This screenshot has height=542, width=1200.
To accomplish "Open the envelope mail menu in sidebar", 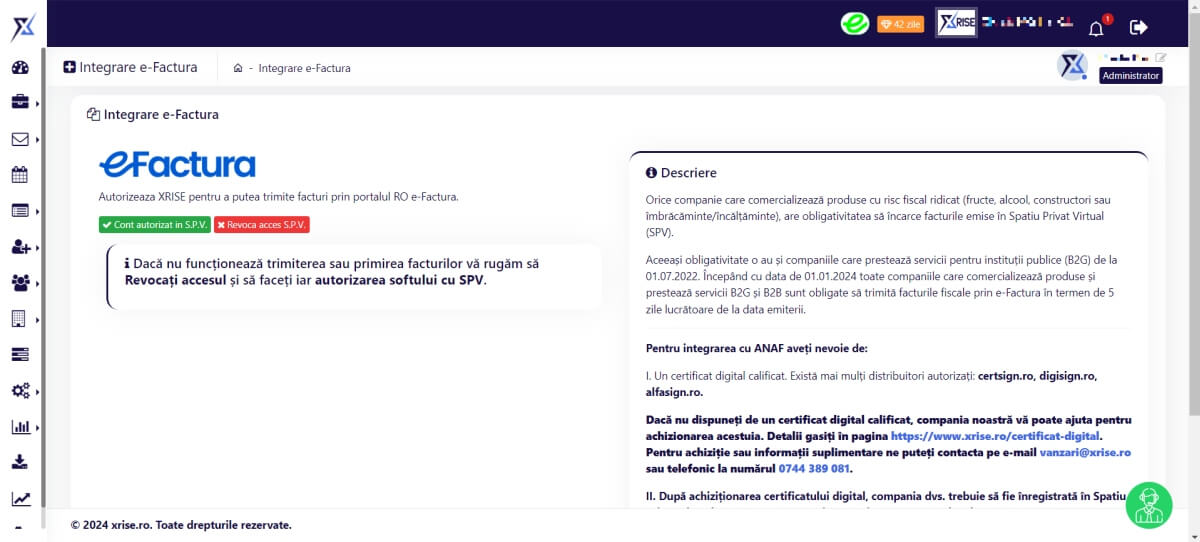I will tap(20, 139).
